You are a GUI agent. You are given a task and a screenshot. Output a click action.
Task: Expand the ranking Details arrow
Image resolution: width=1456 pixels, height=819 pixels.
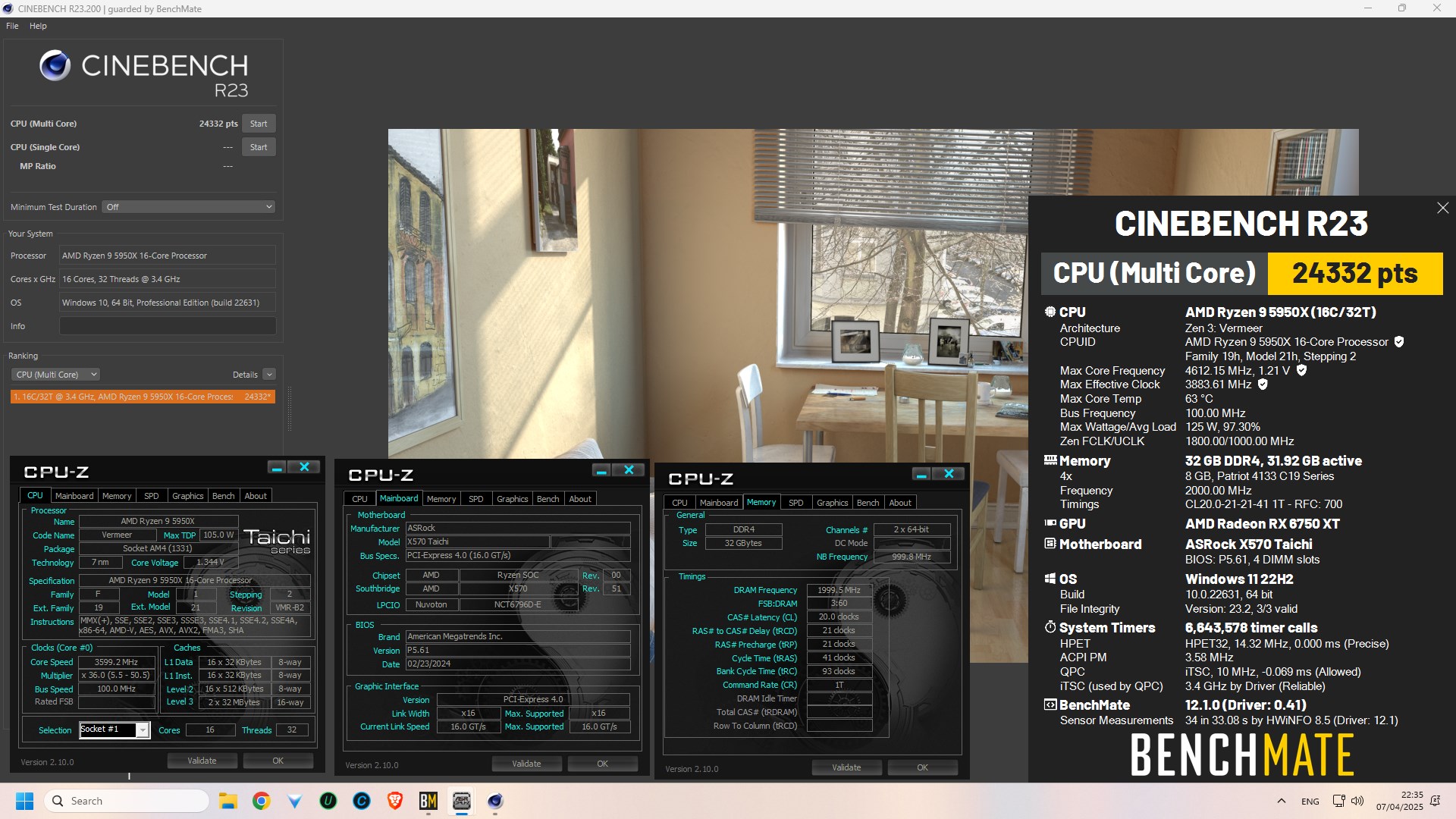(x=269, y=375)
